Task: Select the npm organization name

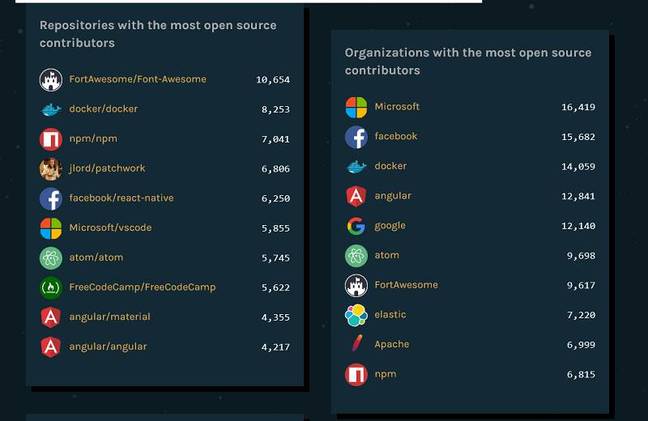Action: pos(385,374)
